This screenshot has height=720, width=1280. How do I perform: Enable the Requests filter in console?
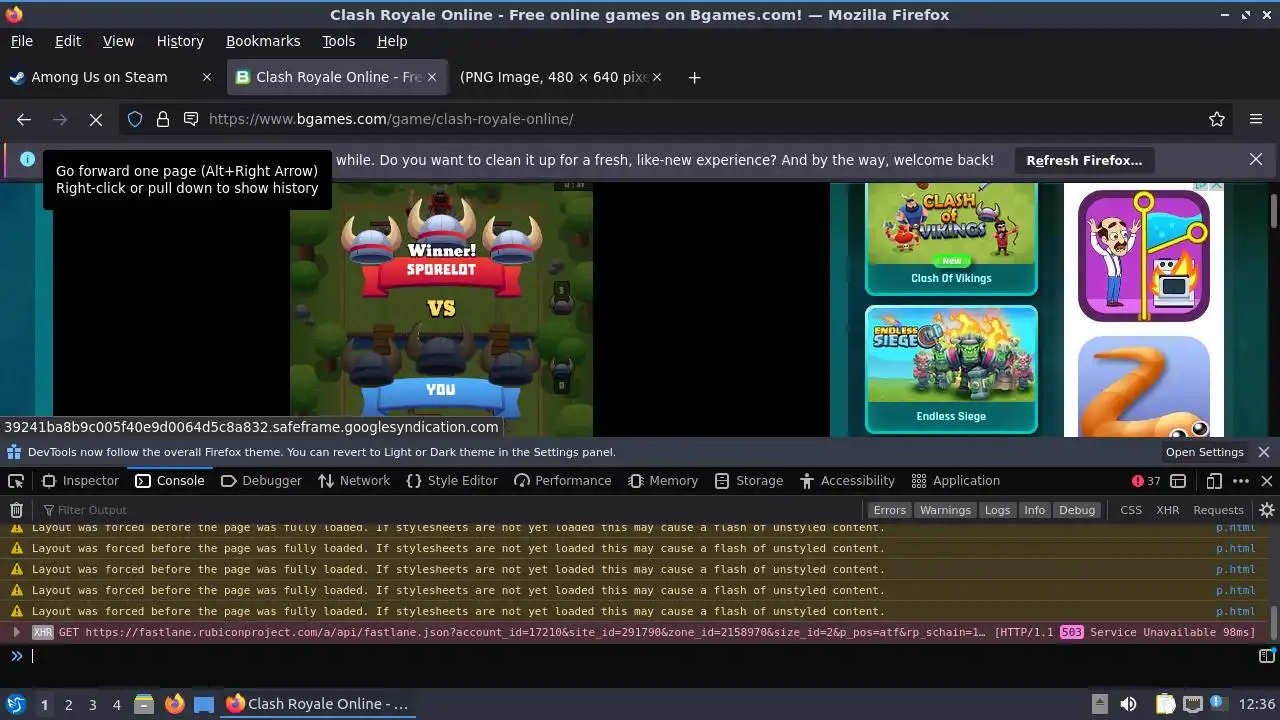coord(1218,510)
